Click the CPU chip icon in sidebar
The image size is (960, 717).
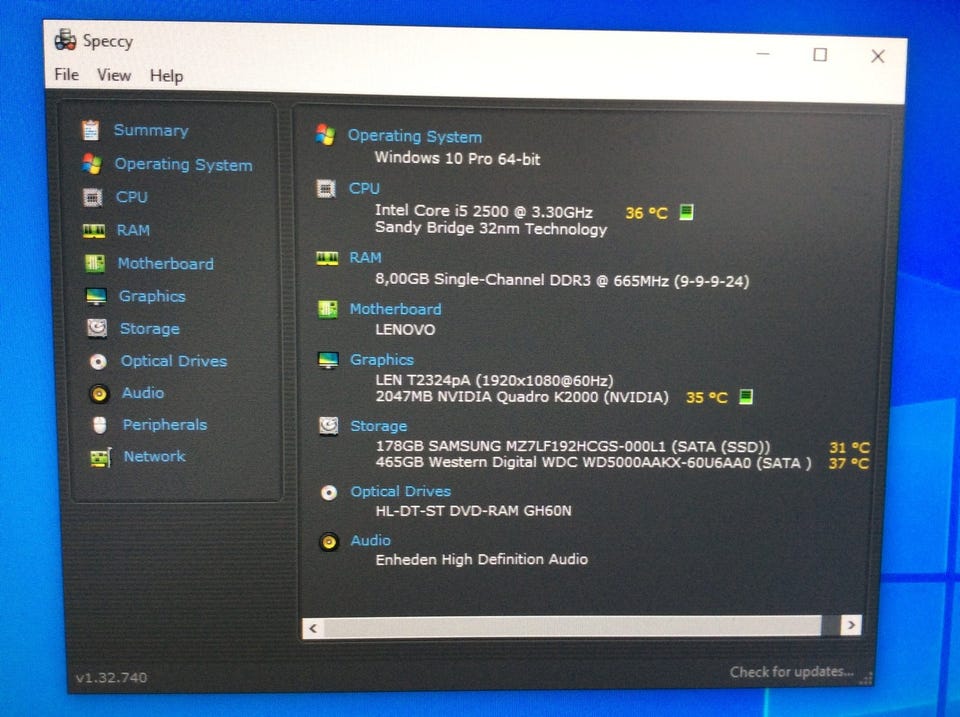[93, 197]
